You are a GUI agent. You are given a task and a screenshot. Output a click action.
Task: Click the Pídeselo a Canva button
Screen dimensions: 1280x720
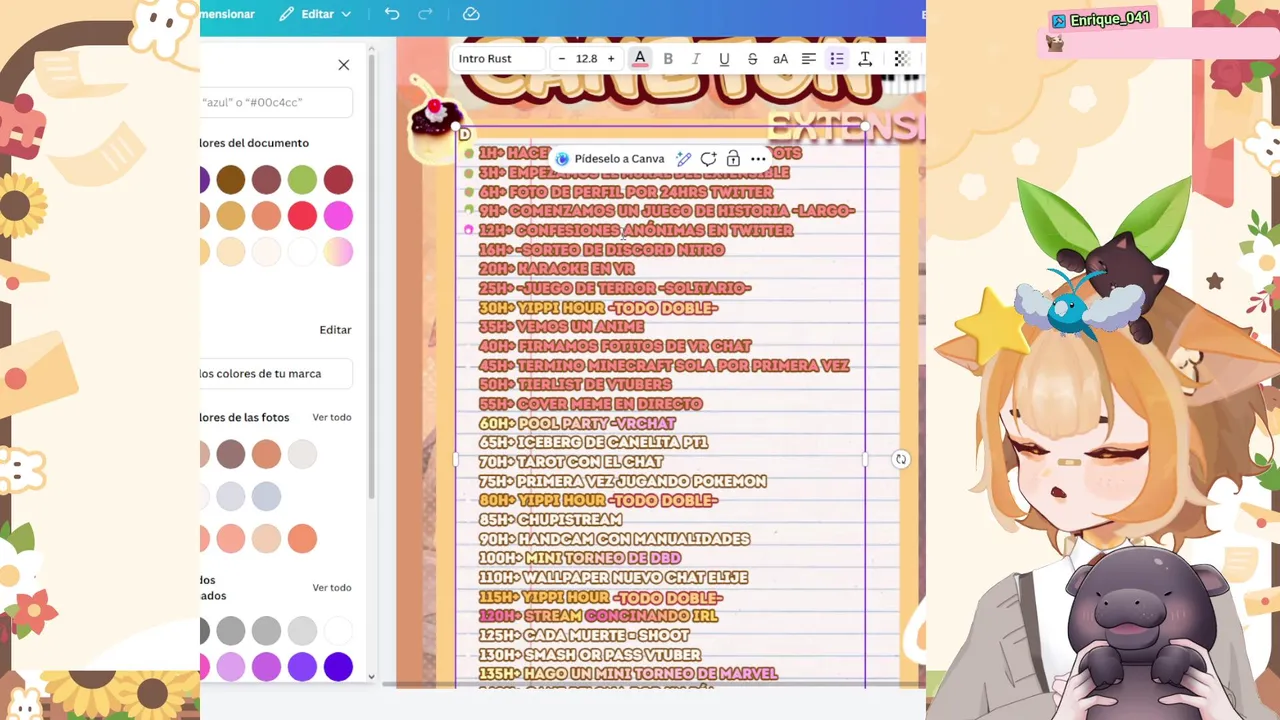(610, 159)
